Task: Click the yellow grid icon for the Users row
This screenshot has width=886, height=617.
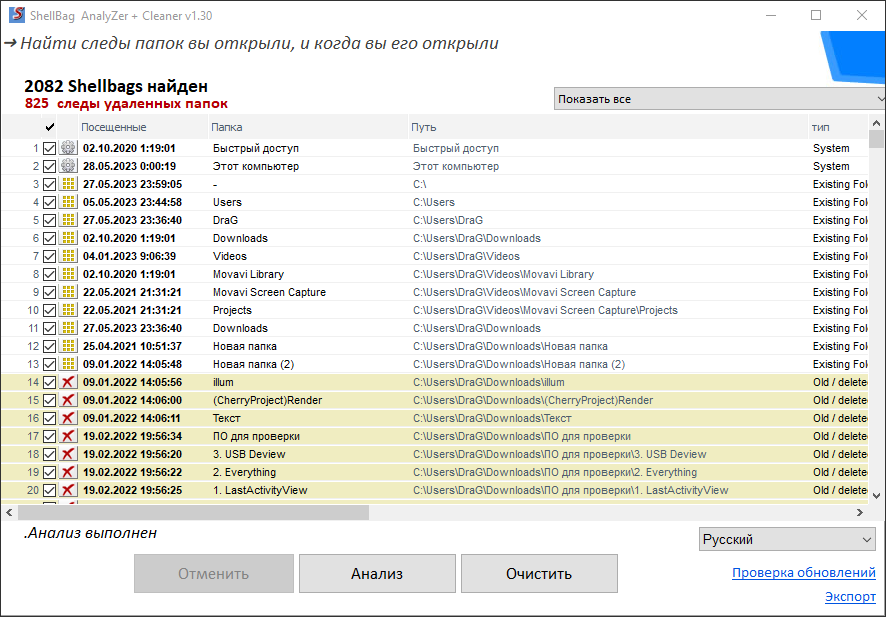Action: (x=68, y=202)
